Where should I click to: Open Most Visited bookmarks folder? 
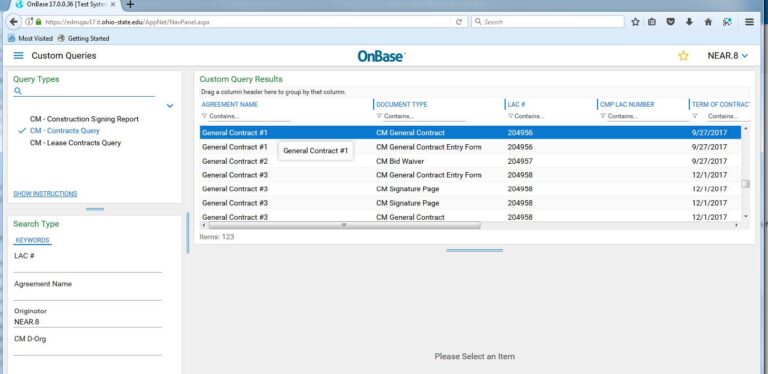[30, 38]
